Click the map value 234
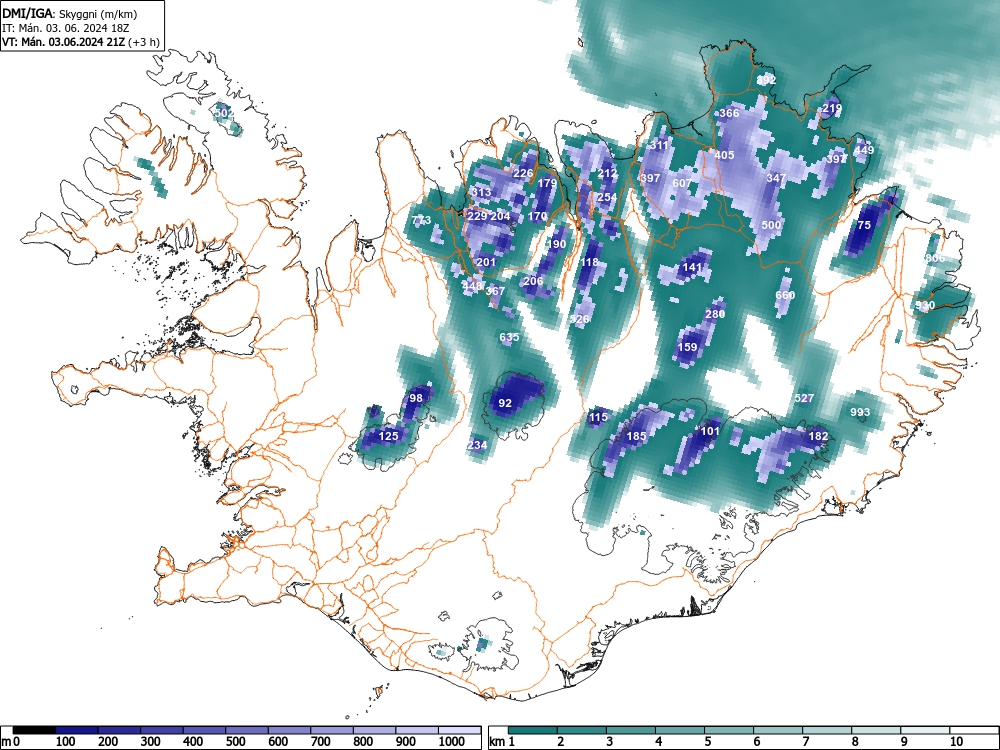Viewport: 1000px width, 750px height. click(x=477, y=445)
